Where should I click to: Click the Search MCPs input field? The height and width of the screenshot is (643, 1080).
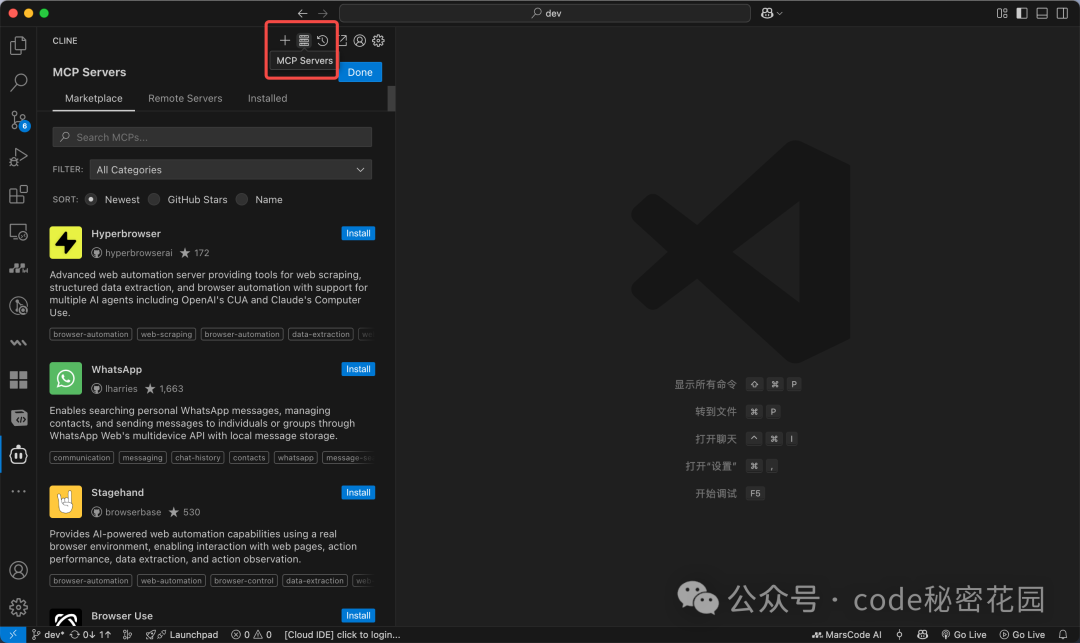211,136
